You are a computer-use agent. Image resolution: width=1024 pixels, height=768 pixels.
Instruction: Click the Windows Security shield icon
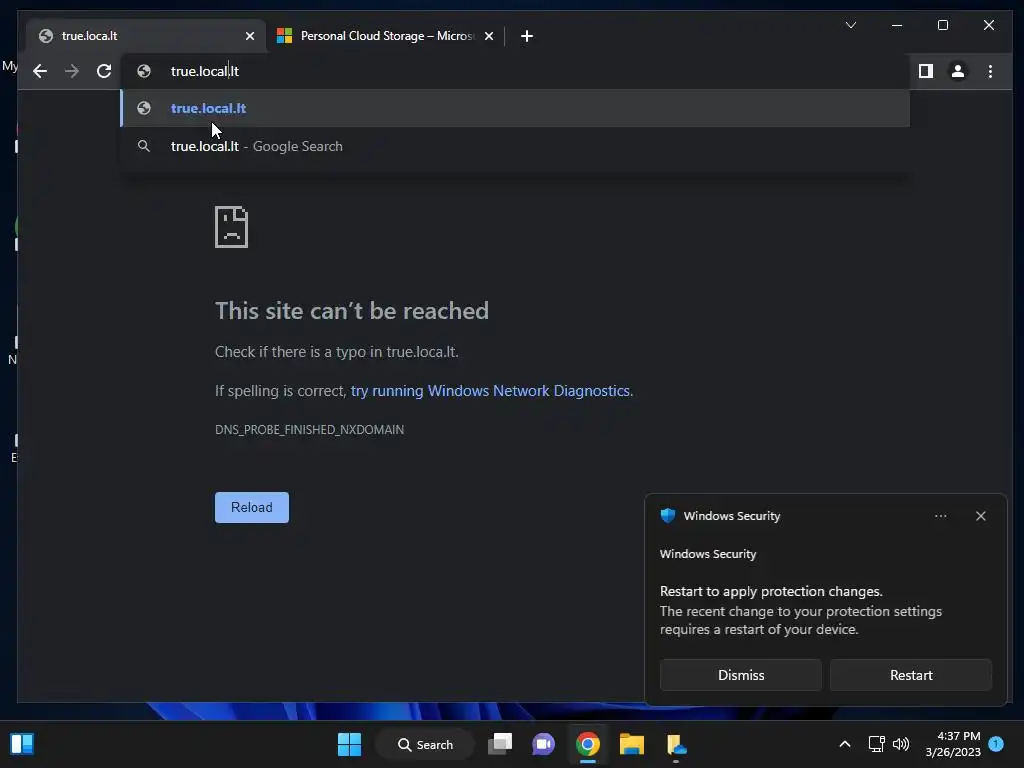(x=667, y=516)
